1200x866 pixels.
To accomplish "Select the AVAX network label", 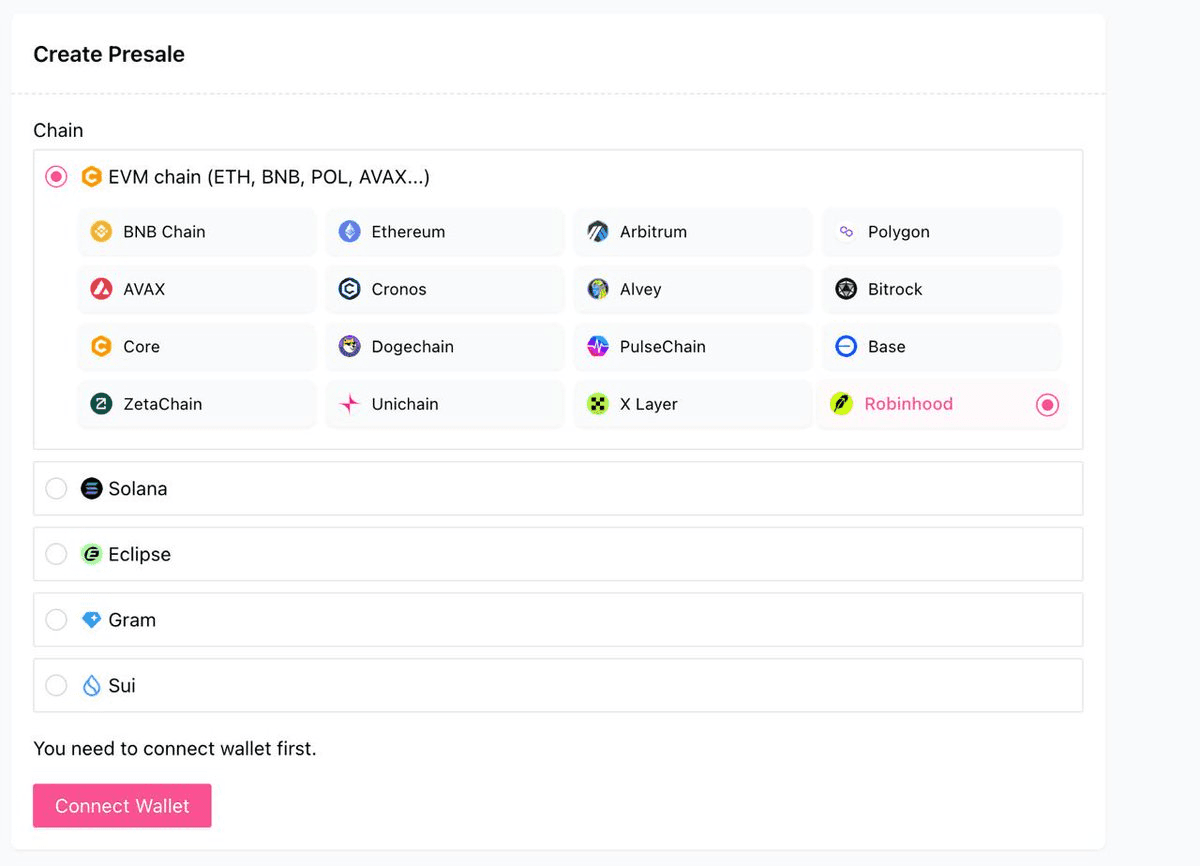I will [144, 289].
